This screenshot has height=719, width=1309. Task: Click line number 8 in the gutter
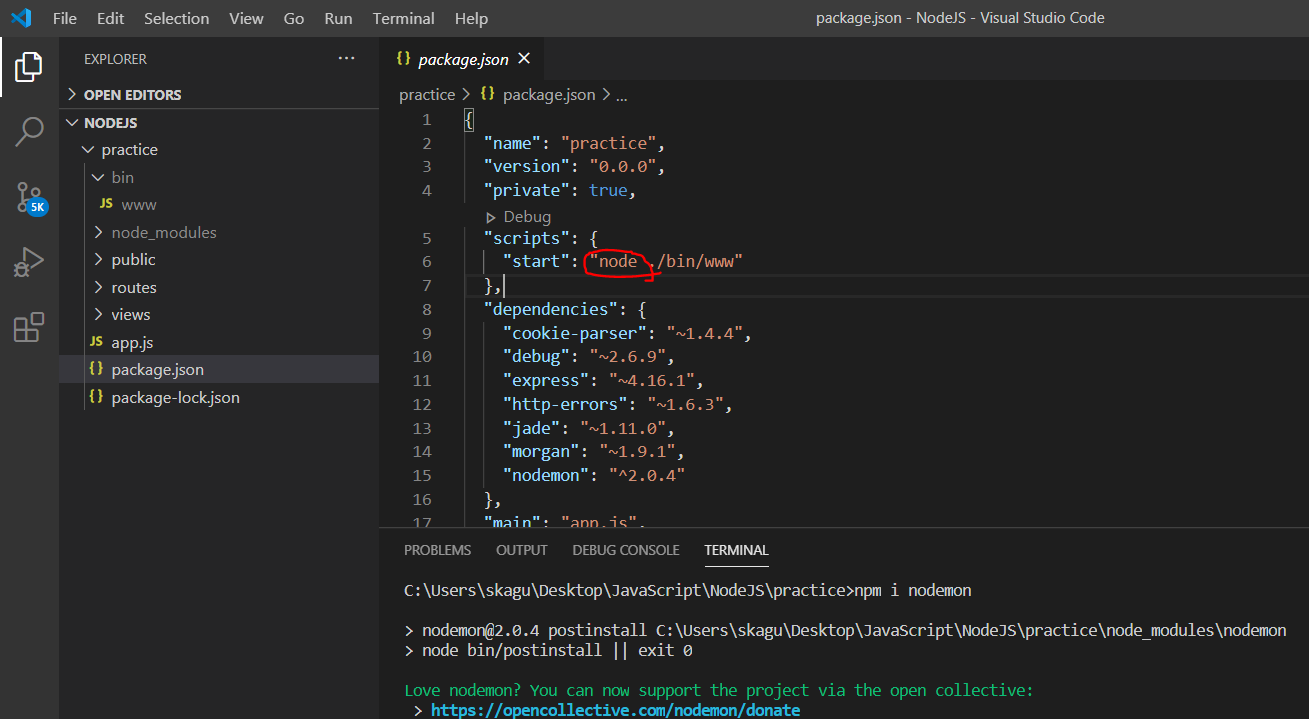coord(427,309)
